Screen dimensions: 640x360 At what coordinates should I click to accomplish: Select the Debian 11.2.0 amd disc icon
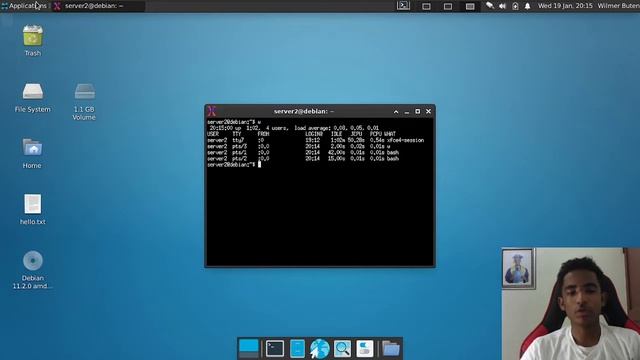pyautogui.click(x=33, y=270)
